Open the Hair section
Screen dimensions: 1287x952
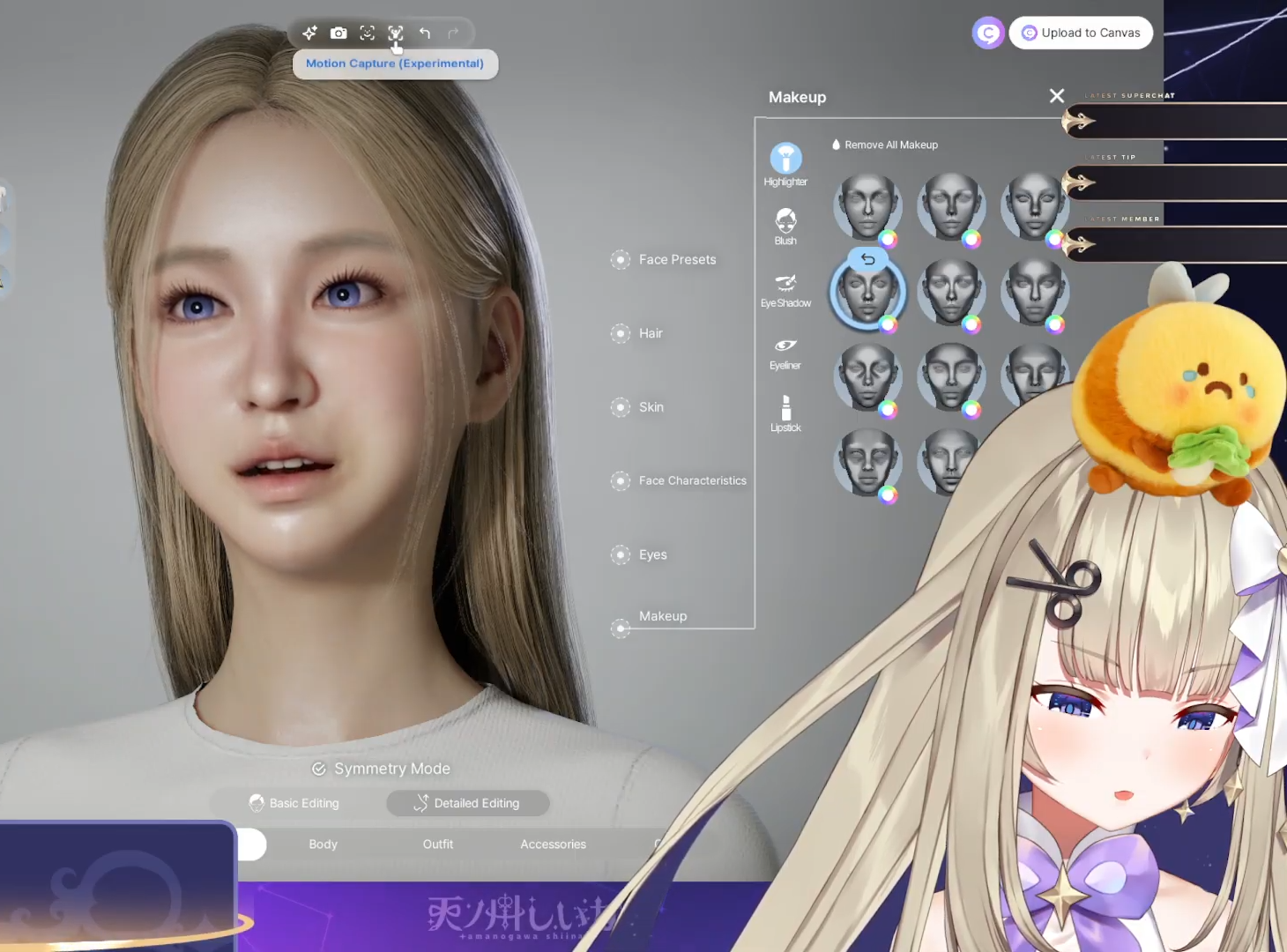[x=636, y=333]
